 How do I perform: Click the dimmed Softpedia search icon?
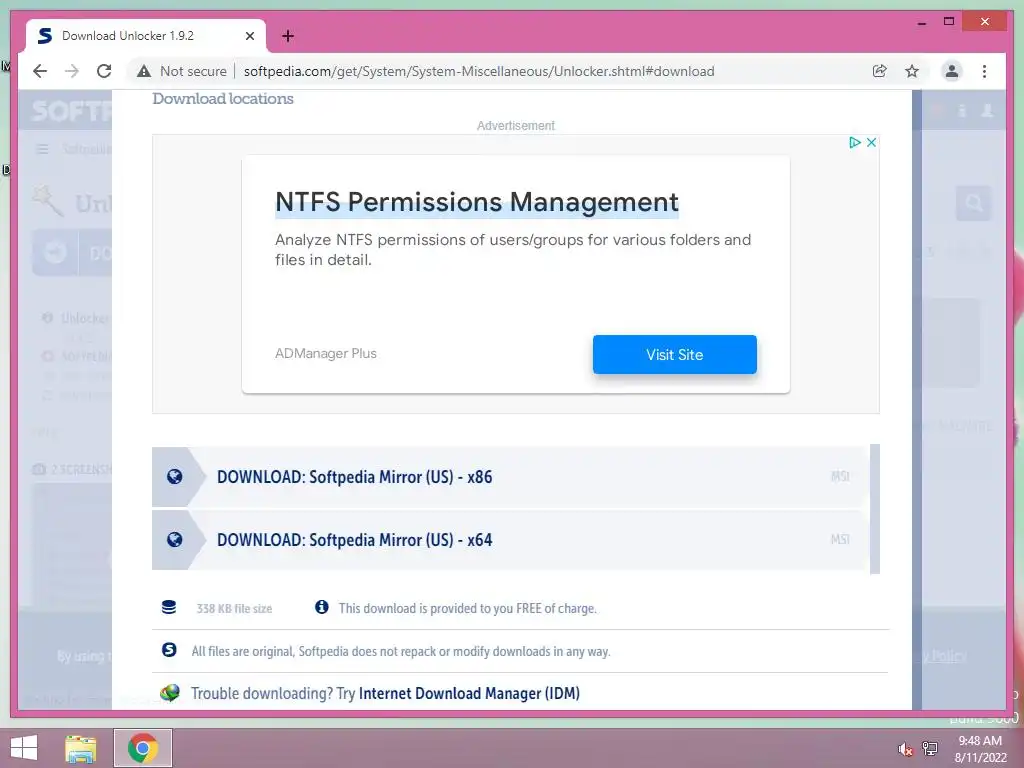click(974, 204)
